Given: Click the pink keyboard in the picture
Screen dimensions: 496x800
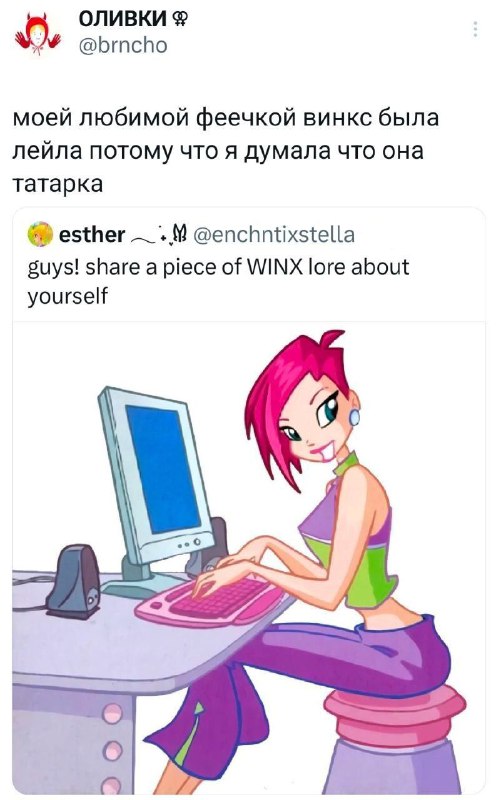Looking at the screenshot, I should pyautogui.click(x=210, y=603).
